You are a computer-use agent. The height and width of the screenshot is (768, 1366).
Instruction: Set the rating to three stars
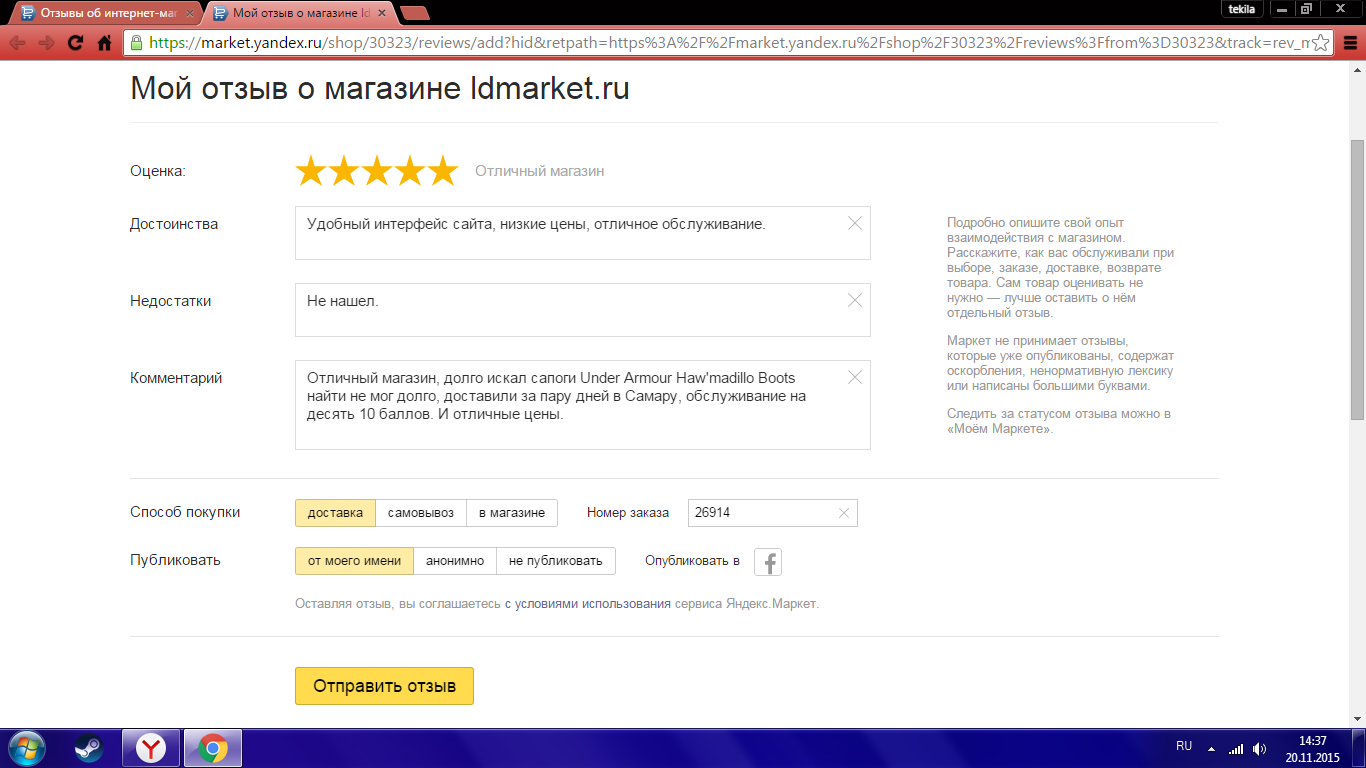click(377, 171)
